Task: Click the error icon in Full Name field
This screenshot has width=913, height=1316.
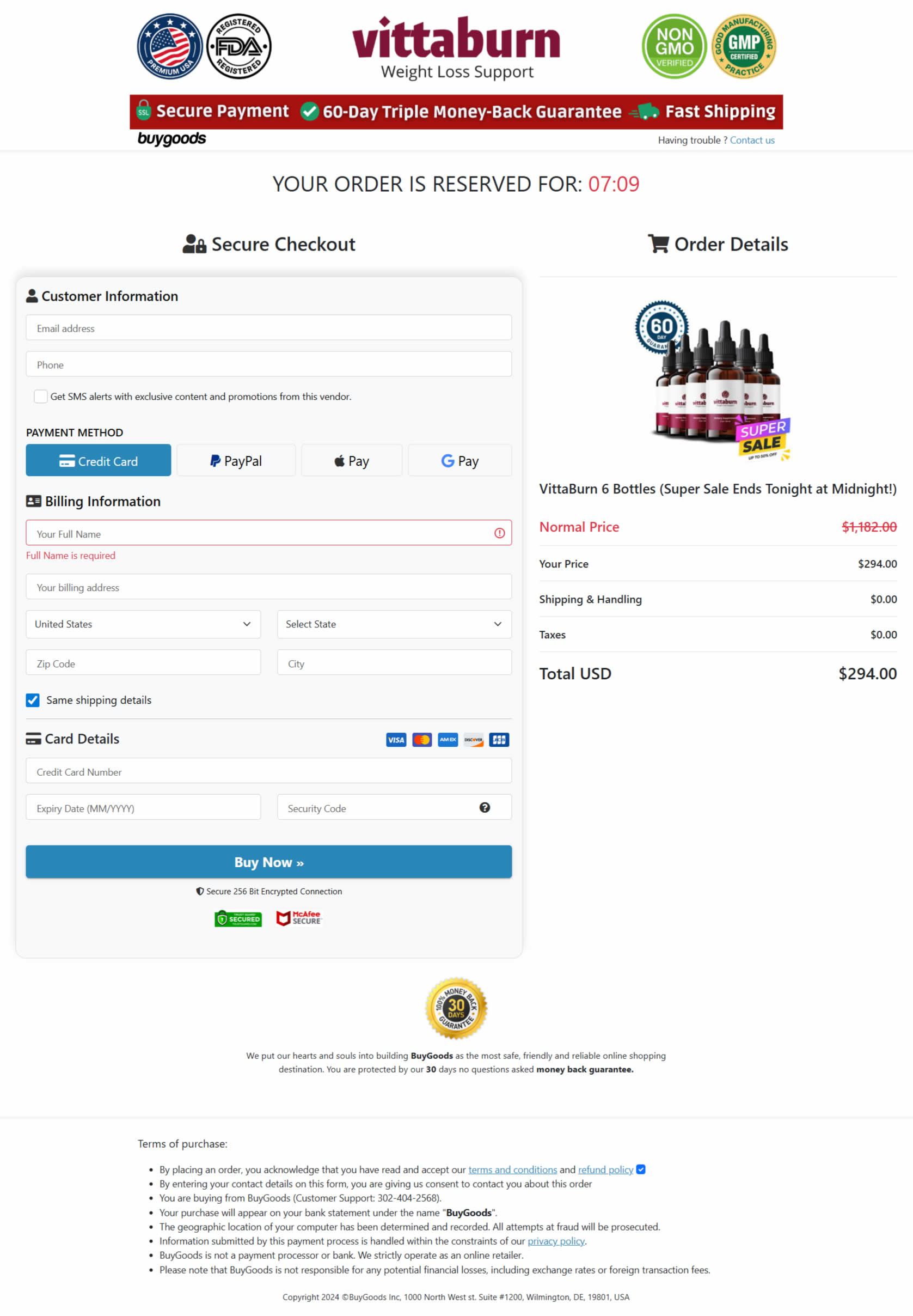Action: click(x=499, y=533)
